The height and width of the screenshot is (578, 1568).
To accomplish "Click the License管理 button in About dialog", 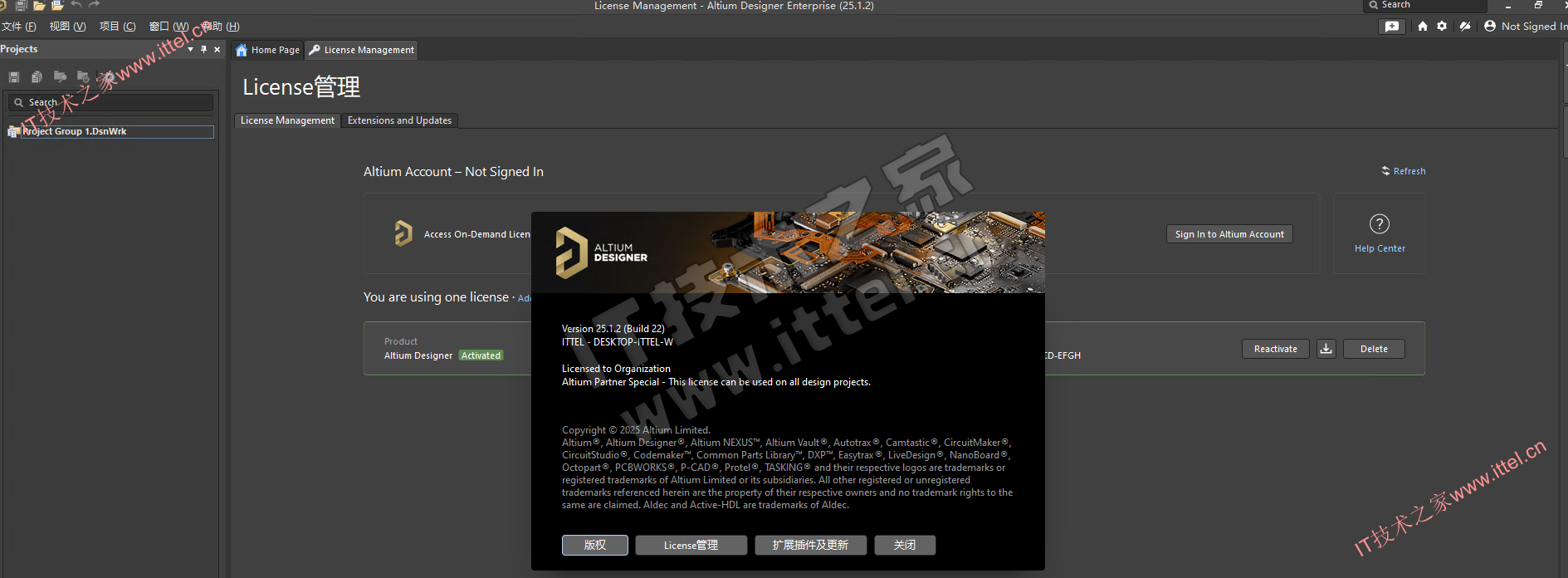I will [x=691, y=545].
